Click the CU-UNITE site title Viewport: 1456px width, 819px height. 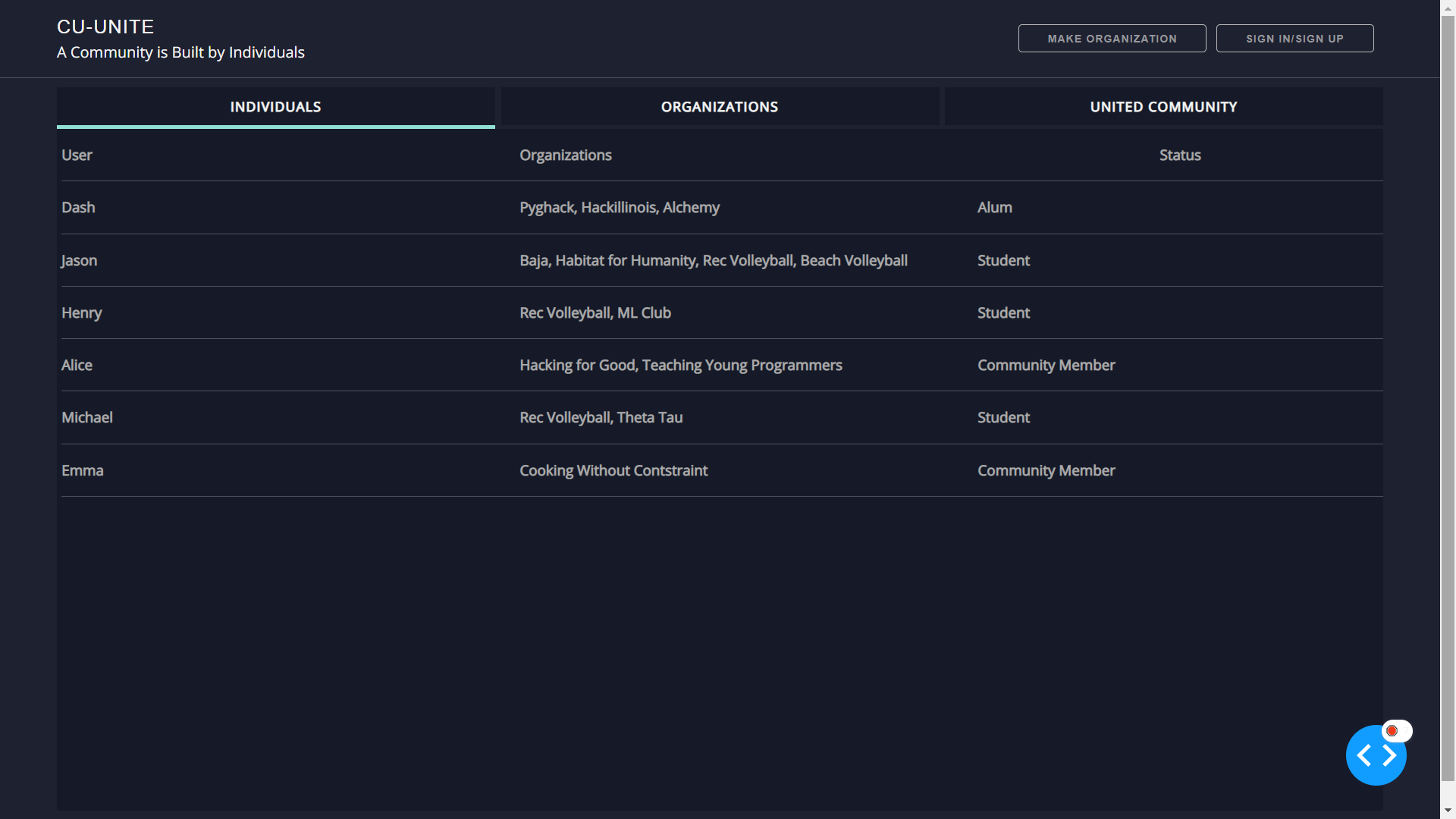[105, 27]
